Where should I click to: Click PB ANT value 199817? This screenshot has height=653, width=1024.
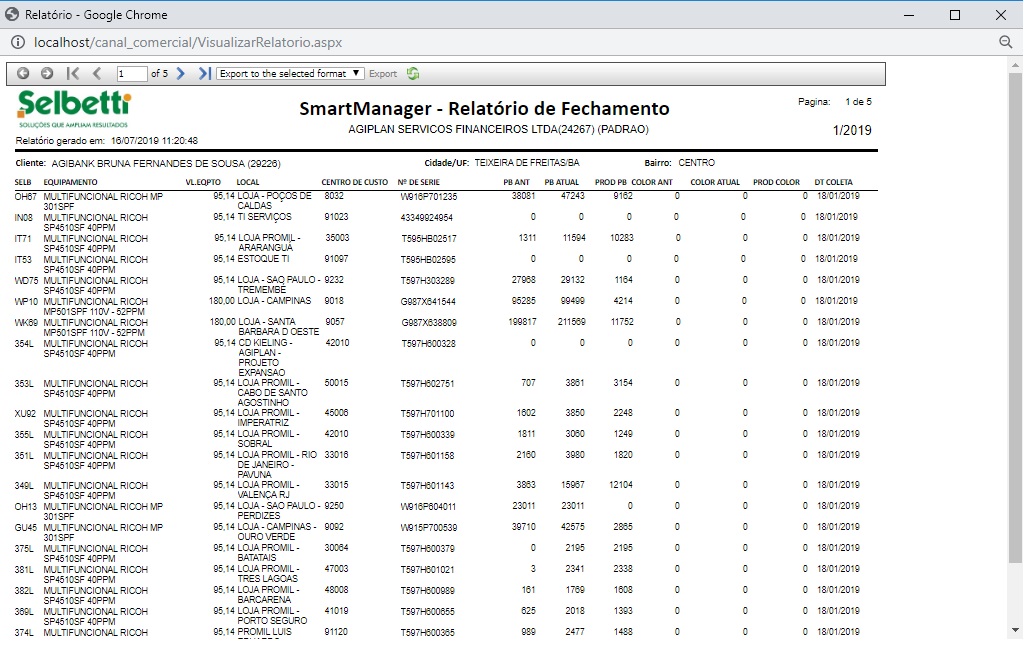522,321
